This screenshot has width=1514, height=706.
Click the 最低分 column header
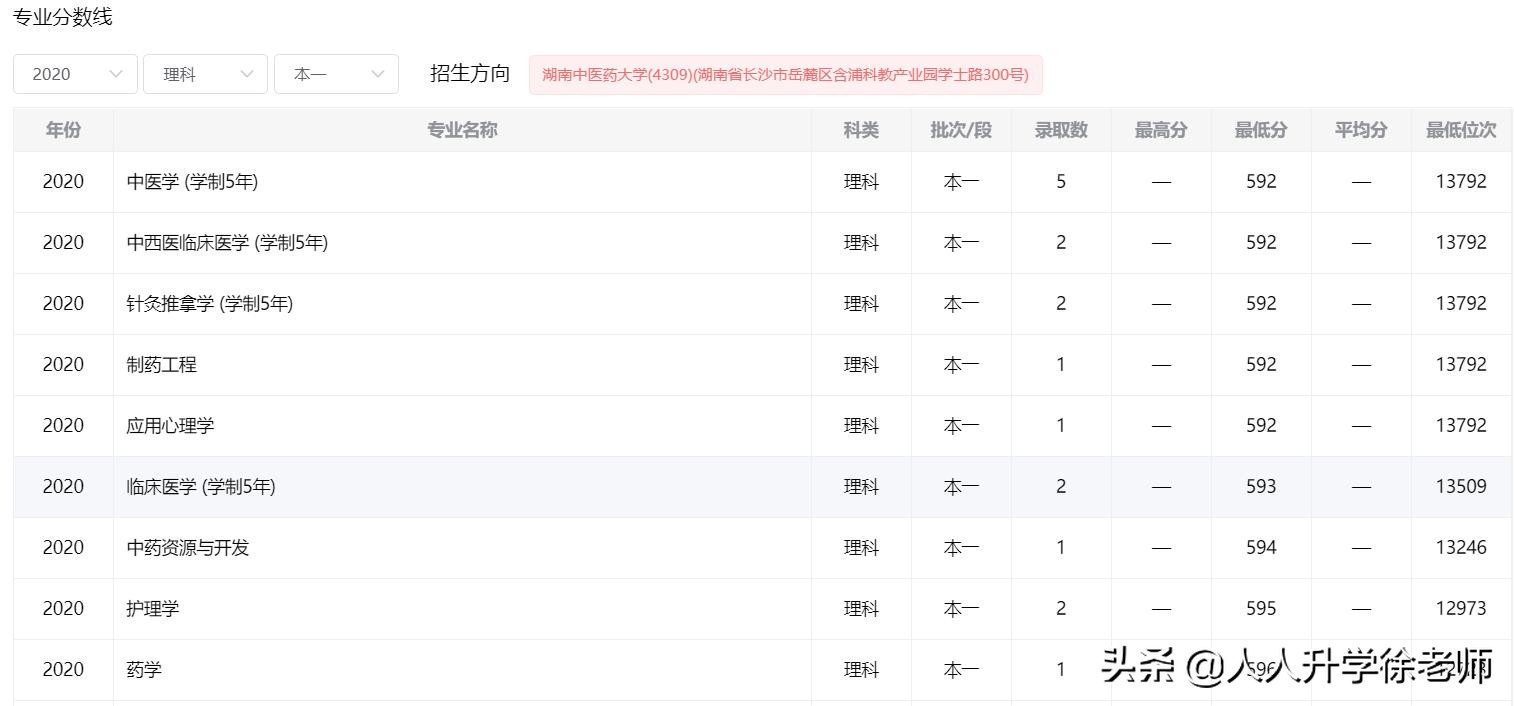coord(1261,130)
